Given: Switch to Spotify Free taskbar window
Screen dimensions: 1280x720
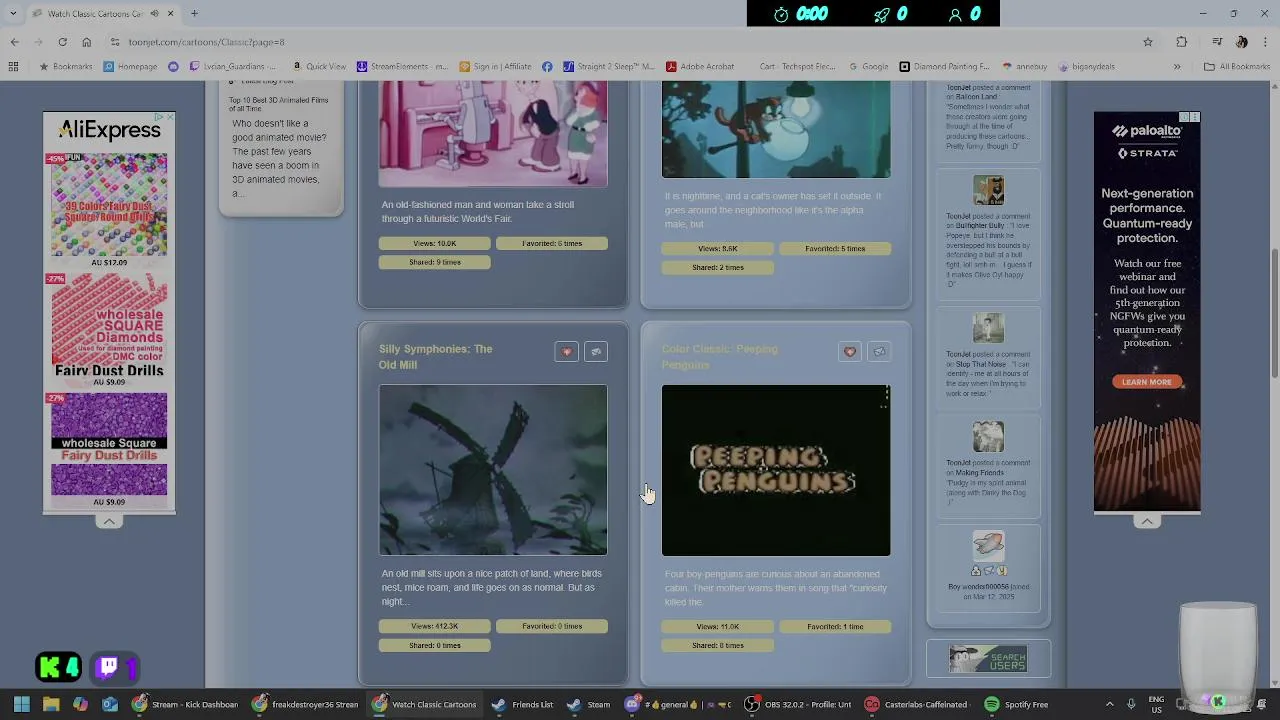Looking at the screenshot, I should pyautogui.click(x=1017, y=704).
